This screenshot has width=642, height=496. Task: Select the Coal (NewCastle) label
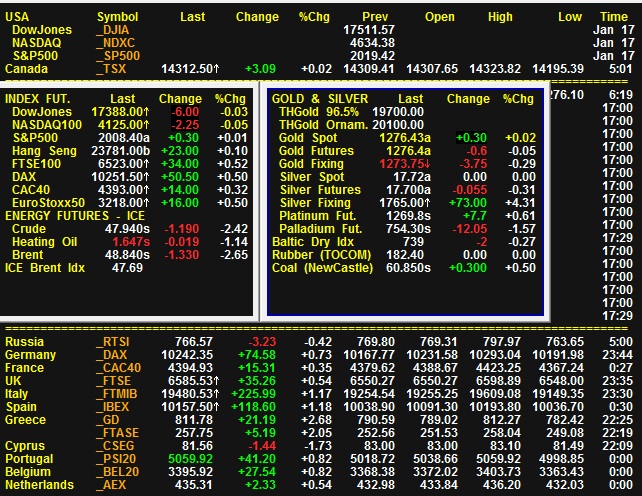click(323, 268)
